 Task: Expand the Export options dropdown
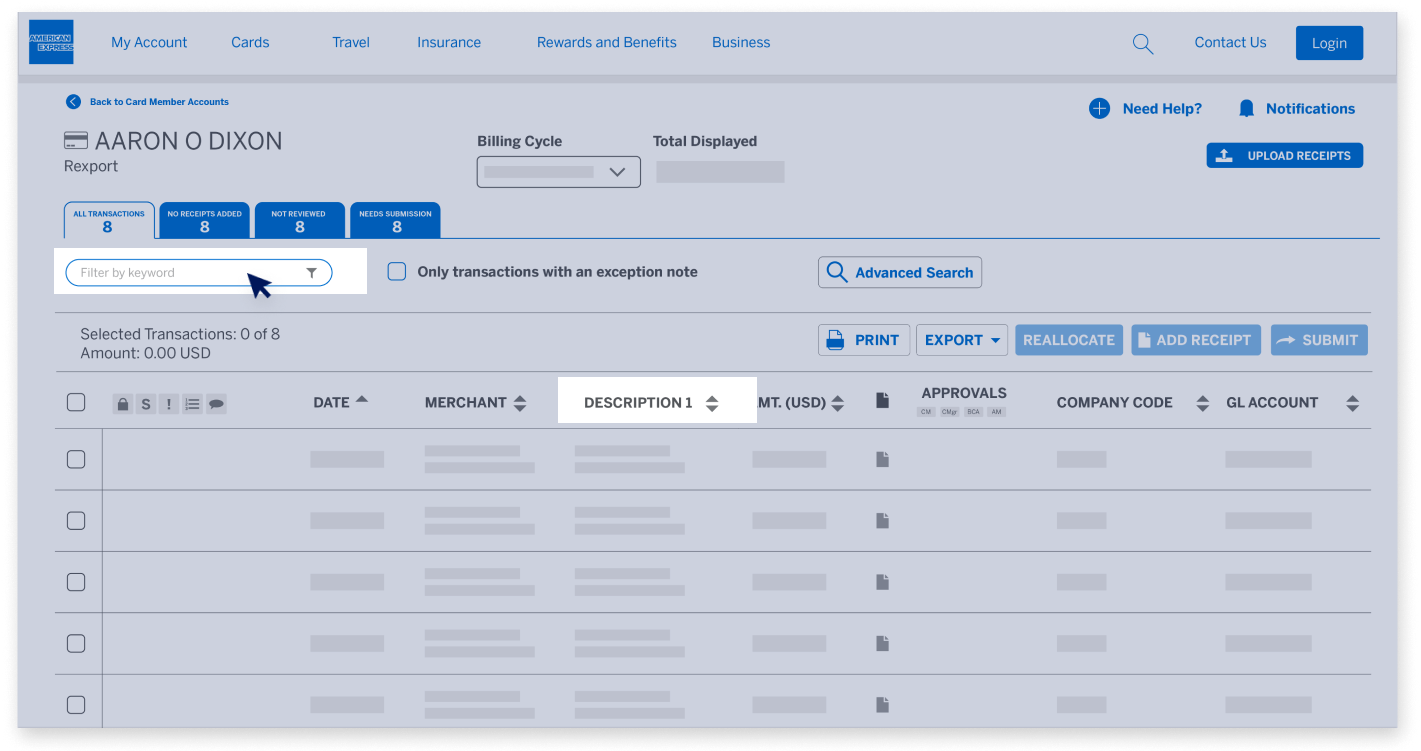pos(961,339)
